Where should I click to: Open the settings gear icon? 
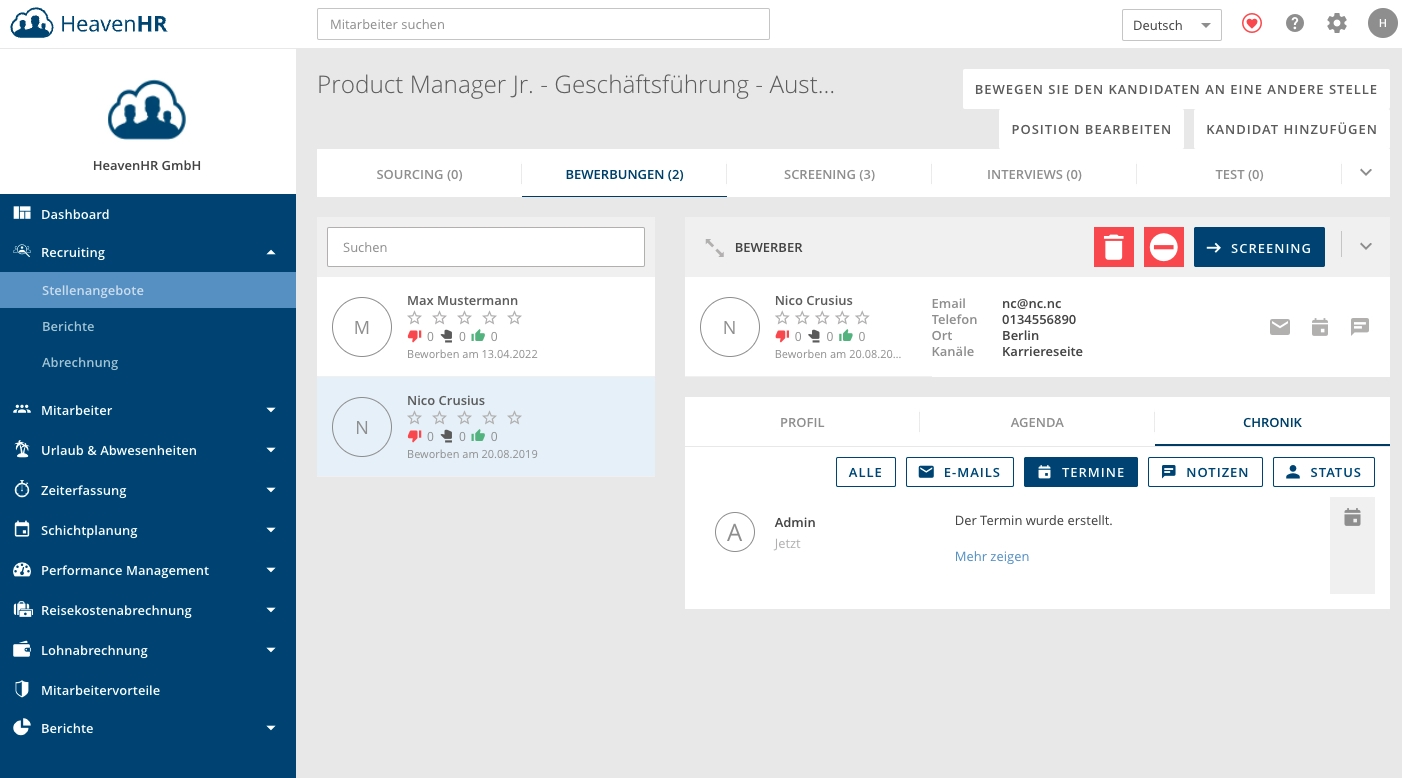coord(1337,23)
